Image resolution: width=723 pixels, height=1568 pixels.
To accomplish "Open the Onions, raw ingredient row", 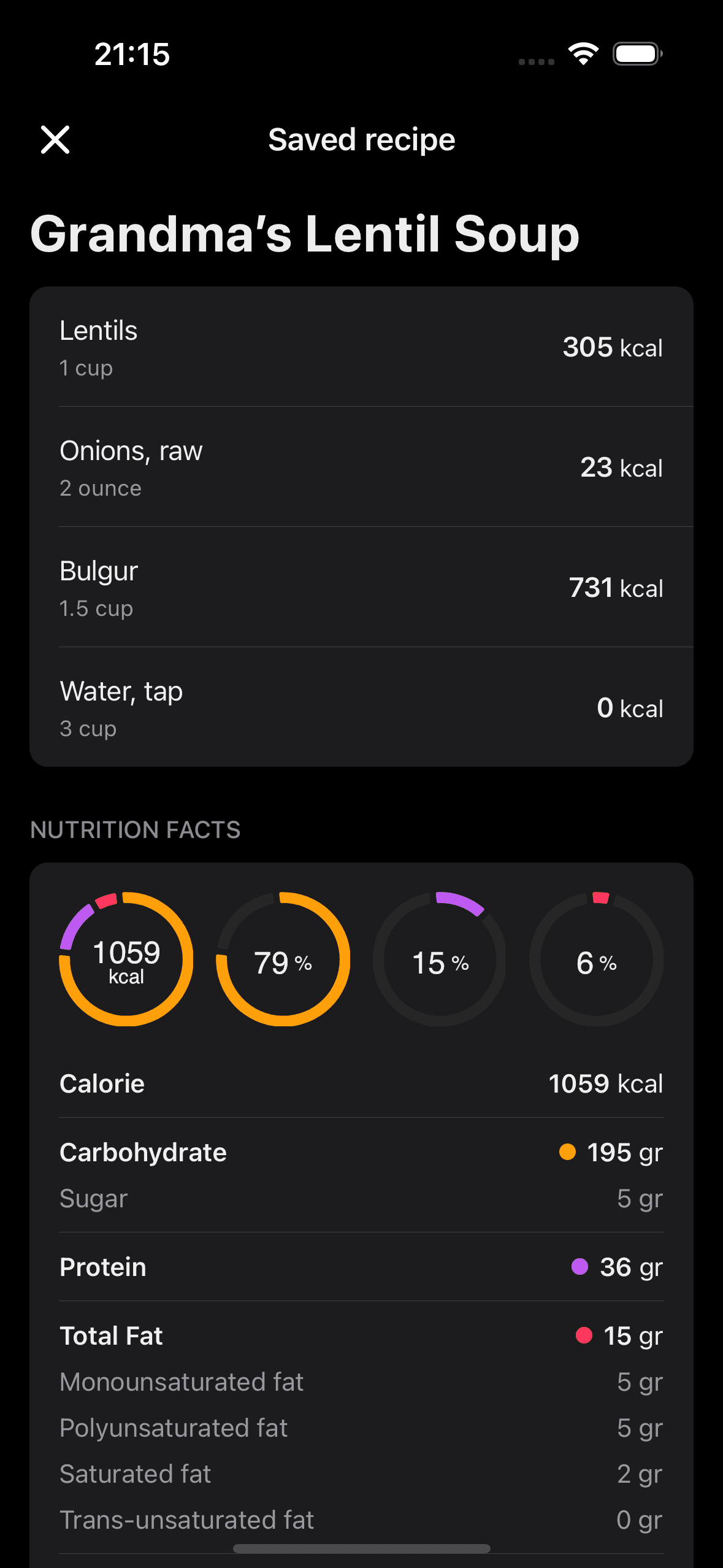I will click(x=361, y=467).
